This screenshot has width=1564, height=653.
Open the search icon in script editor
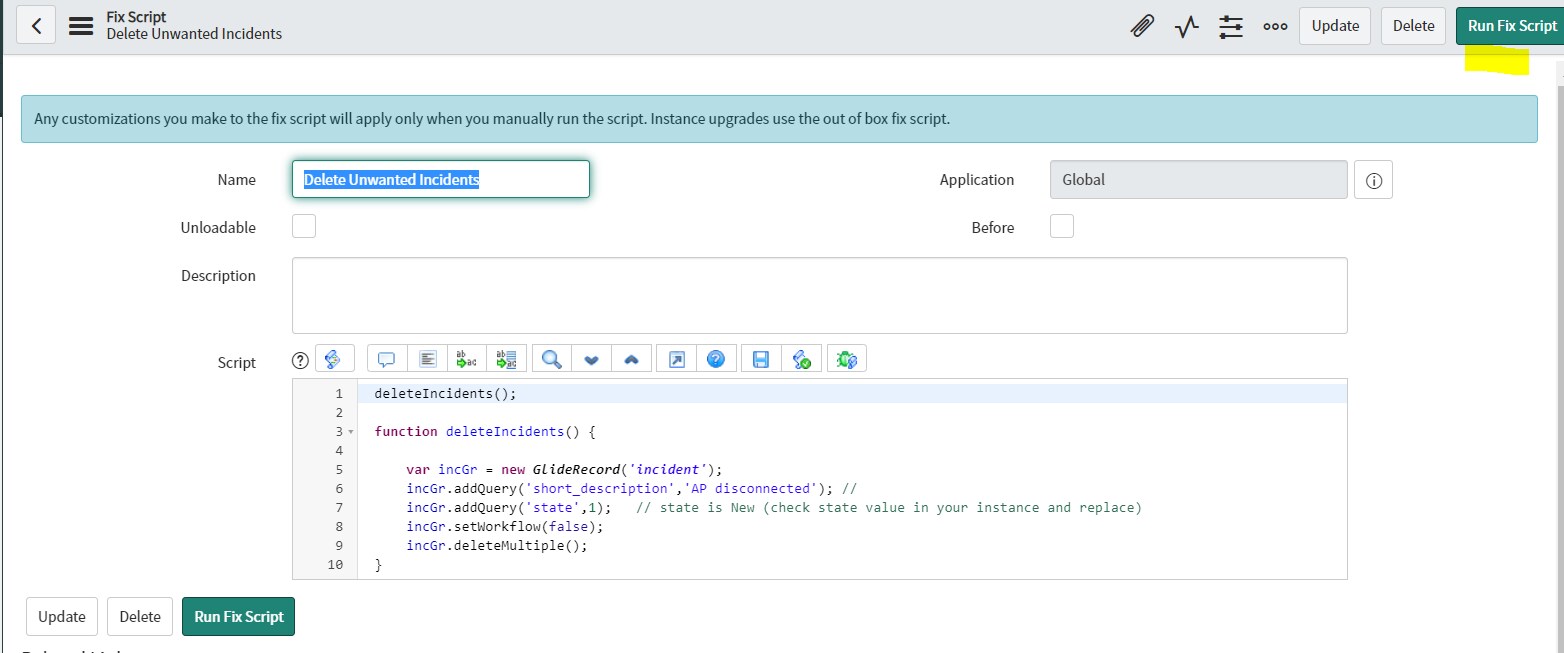(550, 358)
